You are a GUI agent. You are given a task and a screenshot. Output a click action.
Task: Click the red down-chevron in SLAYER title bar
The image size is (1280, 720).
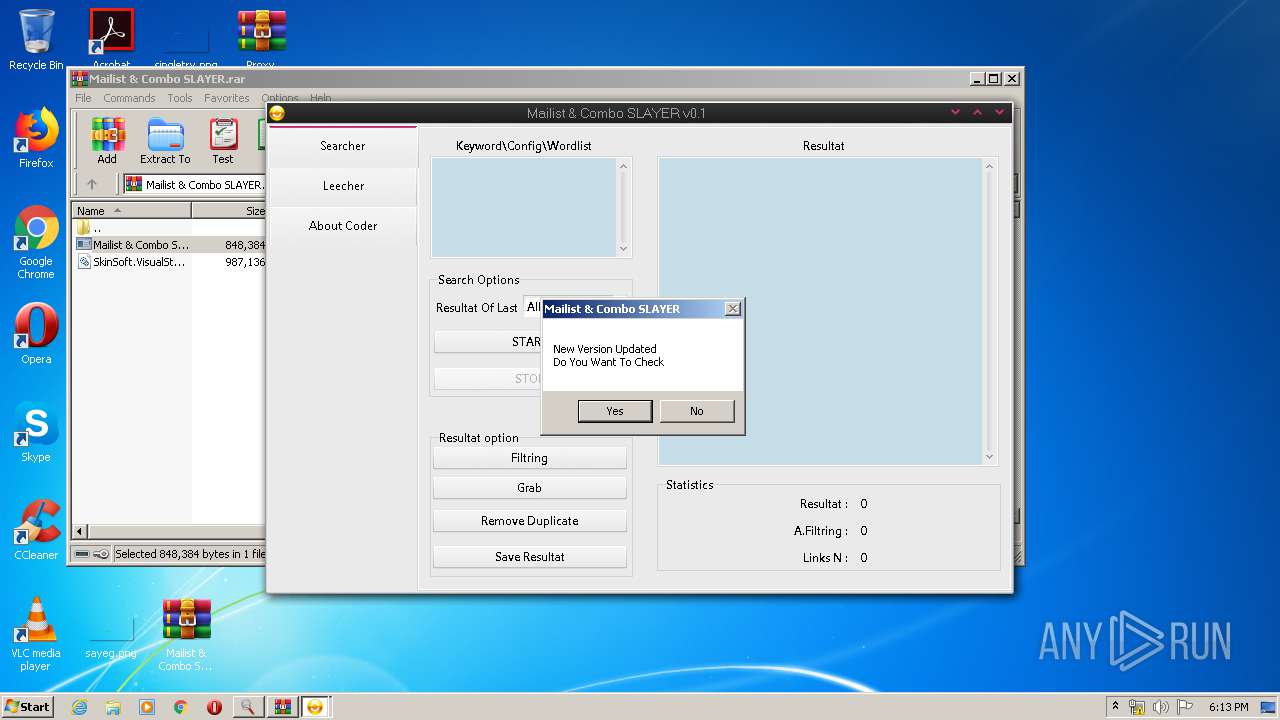coord(955,113)
